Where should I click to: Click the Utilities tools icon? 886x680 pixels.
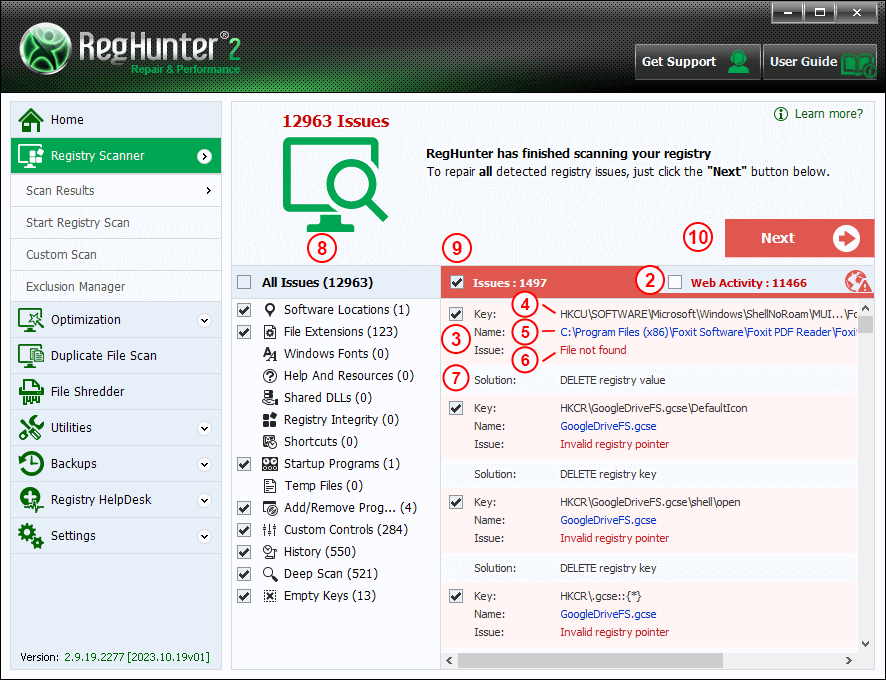tap(32, 428)
